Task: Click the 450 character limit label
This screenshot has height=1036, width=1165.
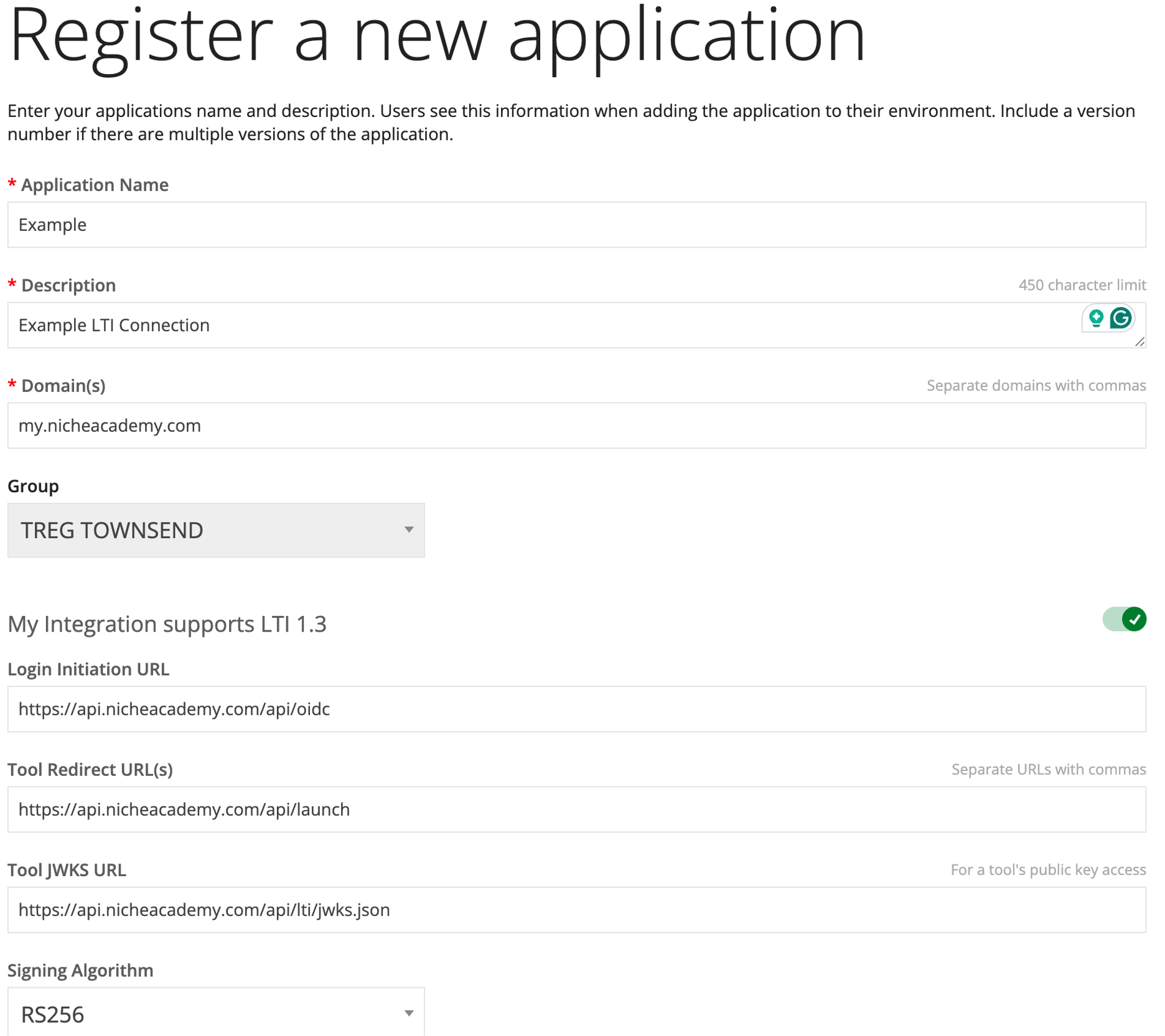Action: 1083,284
